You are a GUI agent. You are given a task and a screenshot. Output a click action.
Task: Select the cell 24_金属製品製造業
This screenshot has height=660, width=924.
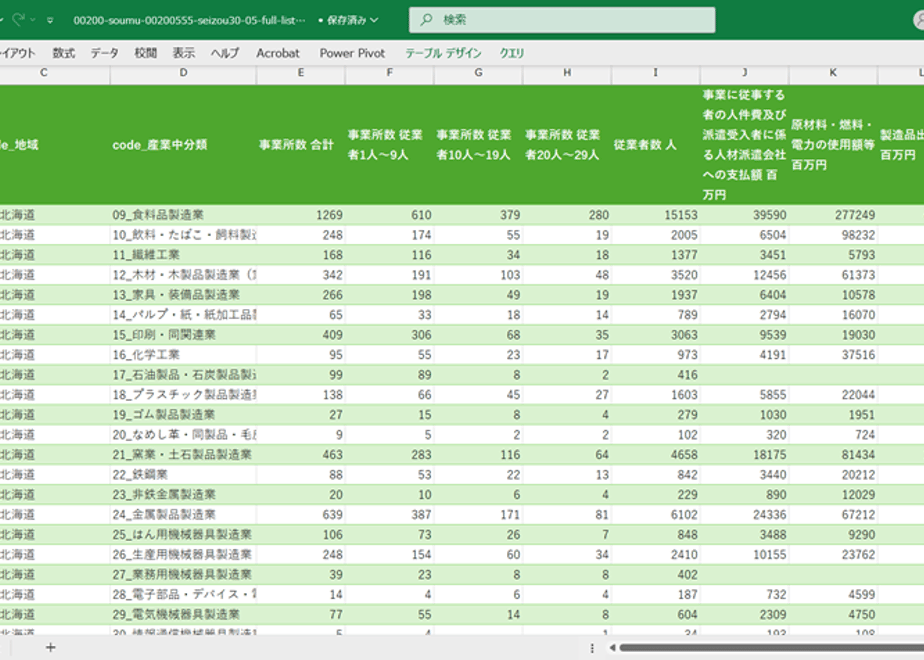click(183, 515)
